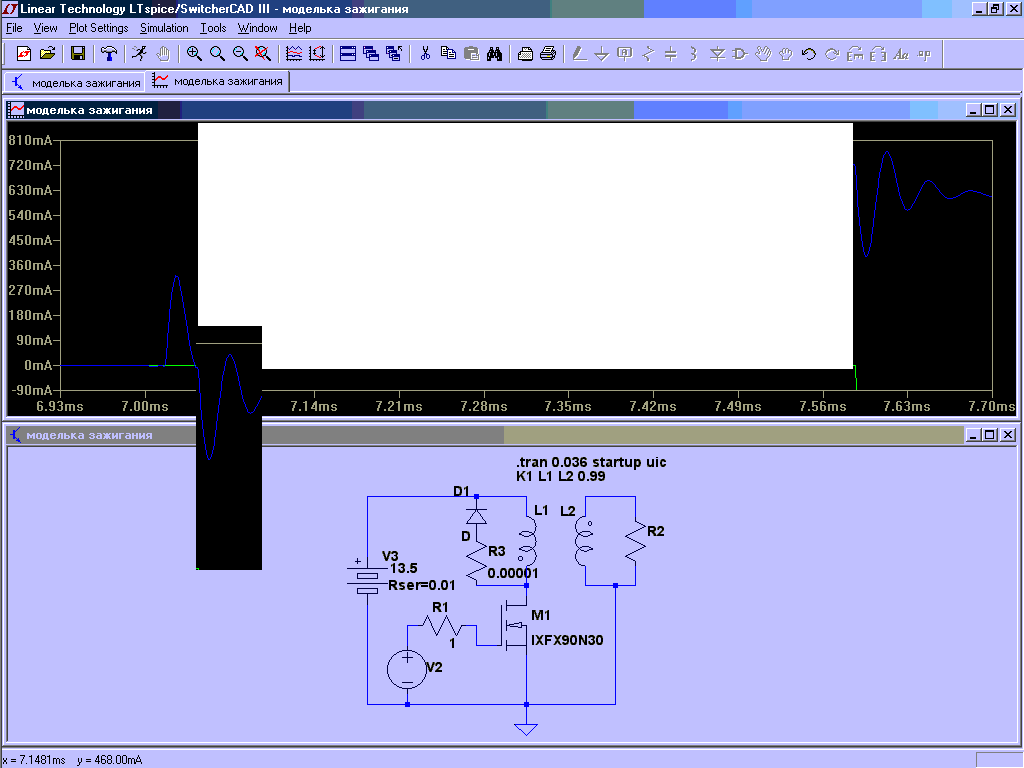Viewport: 1024px width, 768px height.
Task: Save using the floppy disk icon
Action: [x=78, y=54]
